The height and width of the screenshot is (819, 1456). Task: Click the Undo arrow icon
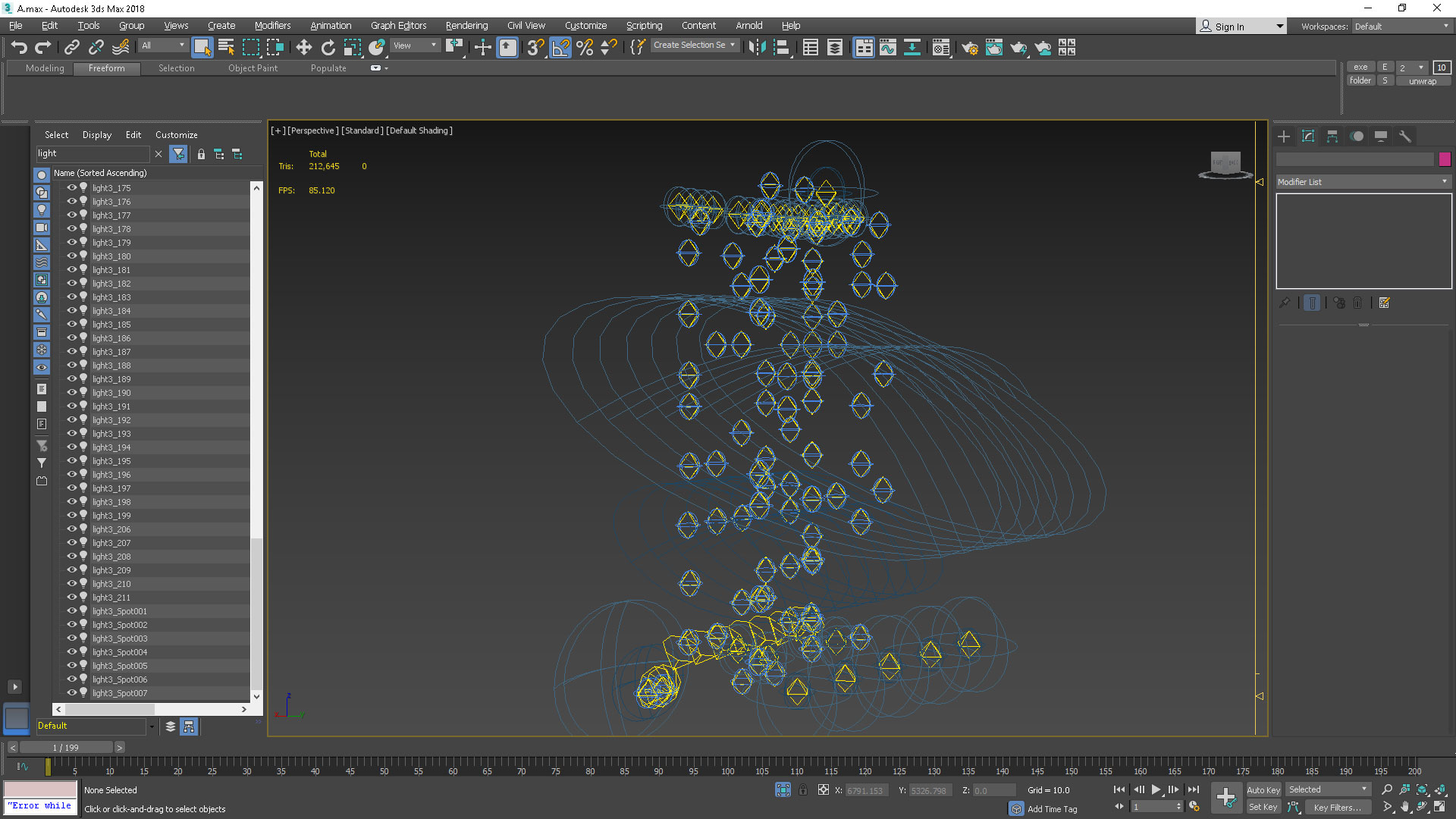point(19,48)
